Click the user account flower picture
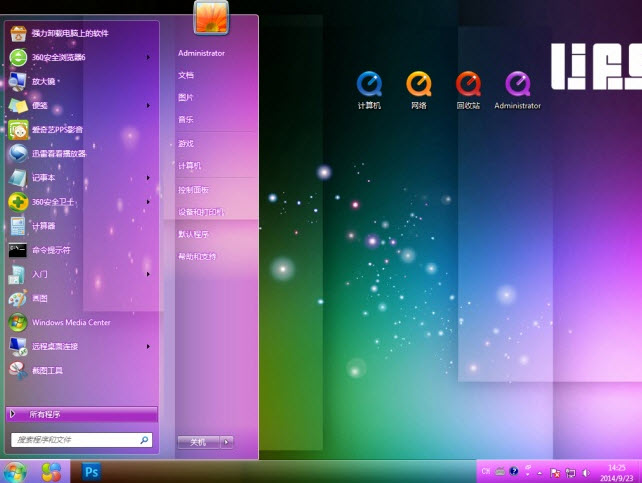 coord(211,17)
